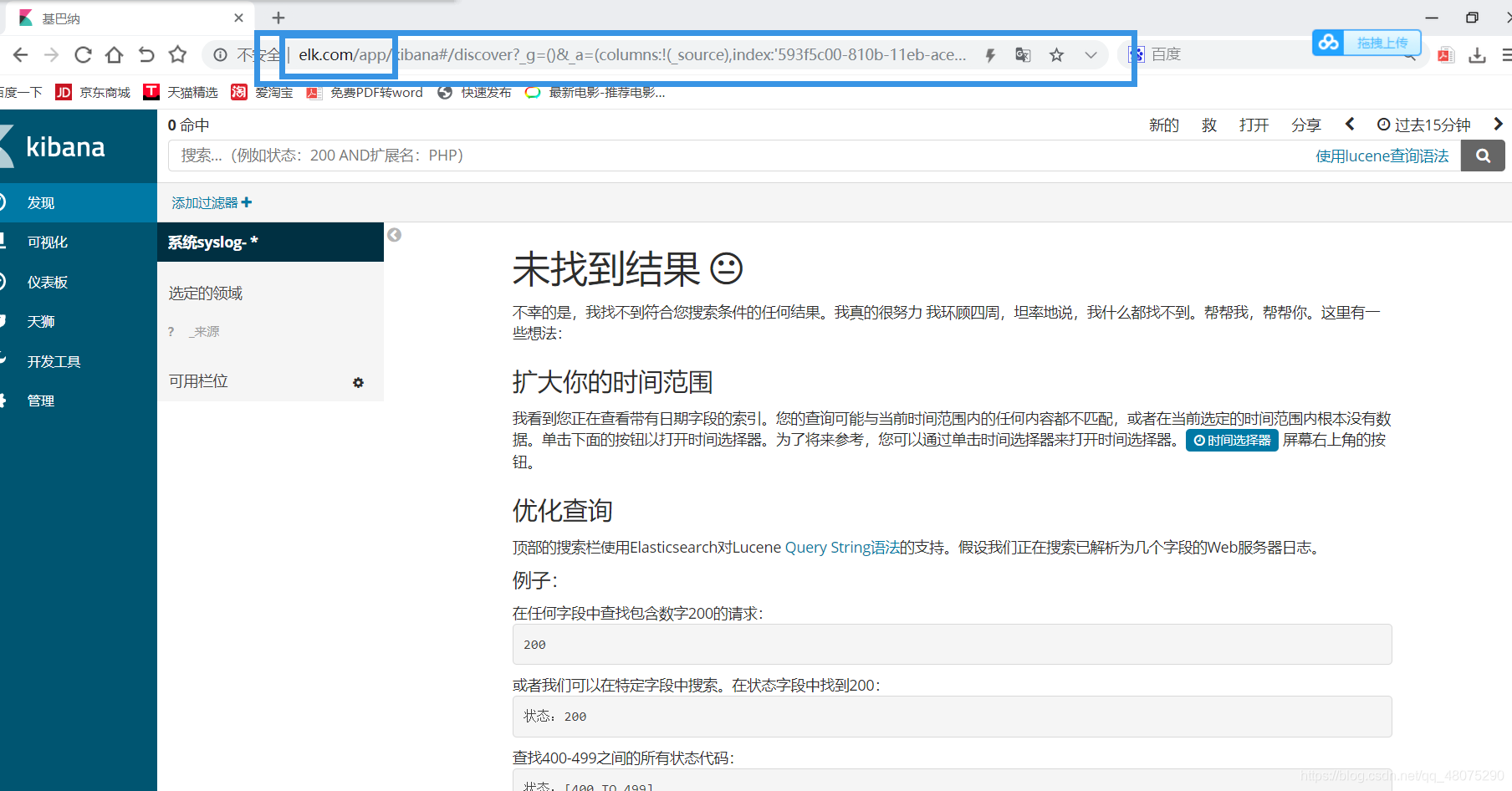Image resolution: width=1512 pixels, height=791 pixels.
Task: Click the 200 example code box
Action: point(952,645)
